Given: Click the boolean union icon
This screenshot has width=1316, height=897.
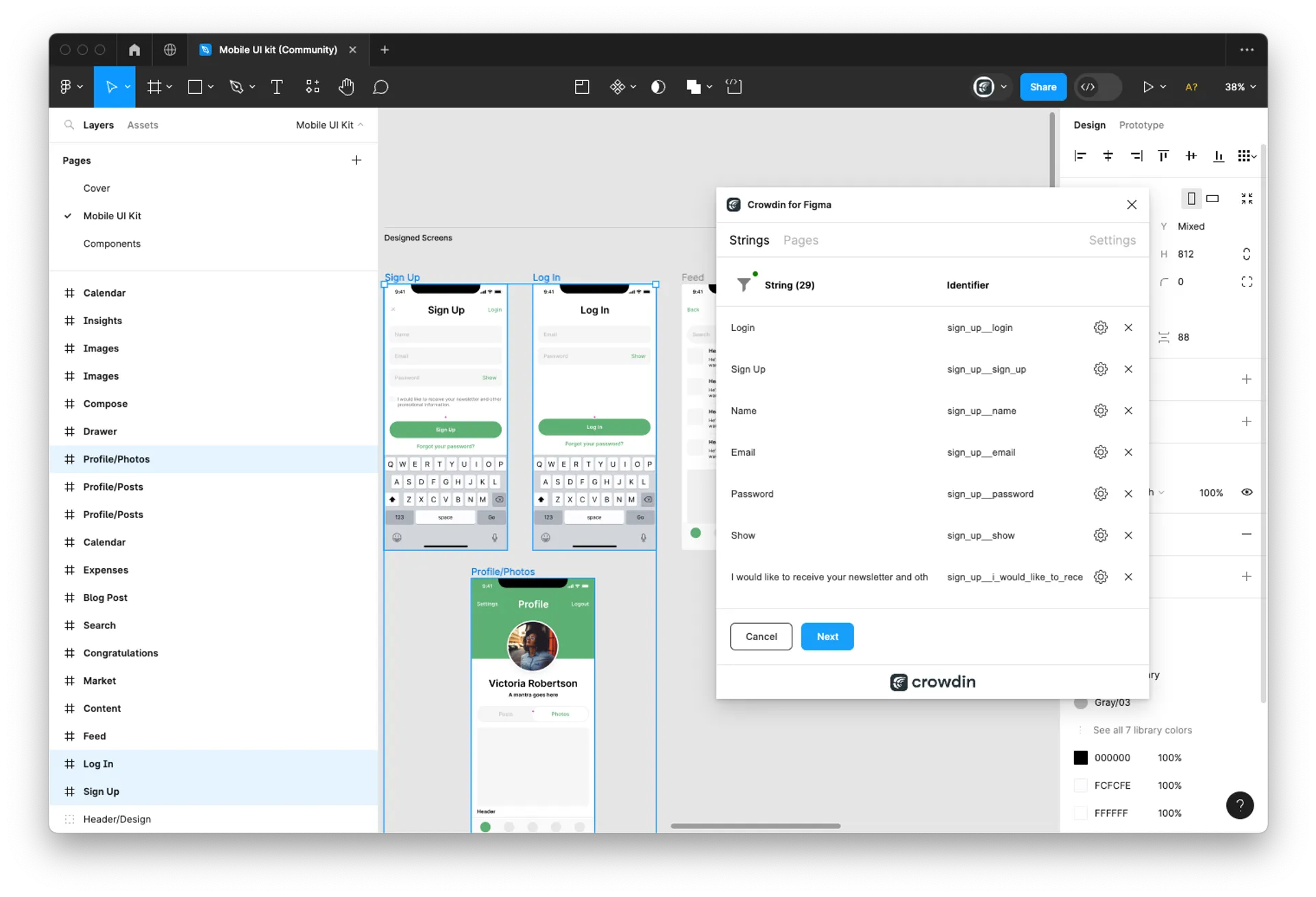Looking at the screenshot, I should (x=694, y=86).
